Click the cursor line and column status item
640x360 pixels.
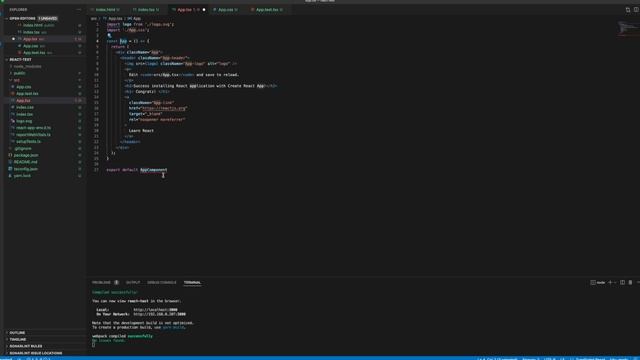click(x=498, y=359)
